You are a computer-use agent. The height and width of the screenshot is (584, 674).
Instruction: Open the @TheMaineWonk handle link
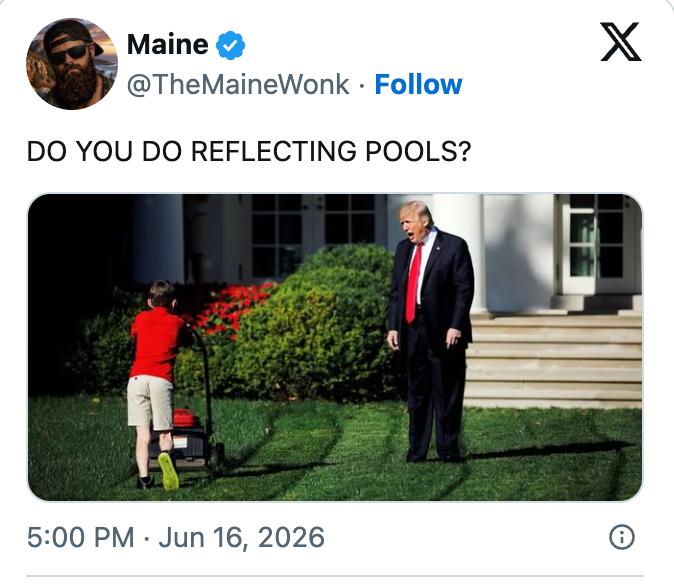[x=238, y=85]
